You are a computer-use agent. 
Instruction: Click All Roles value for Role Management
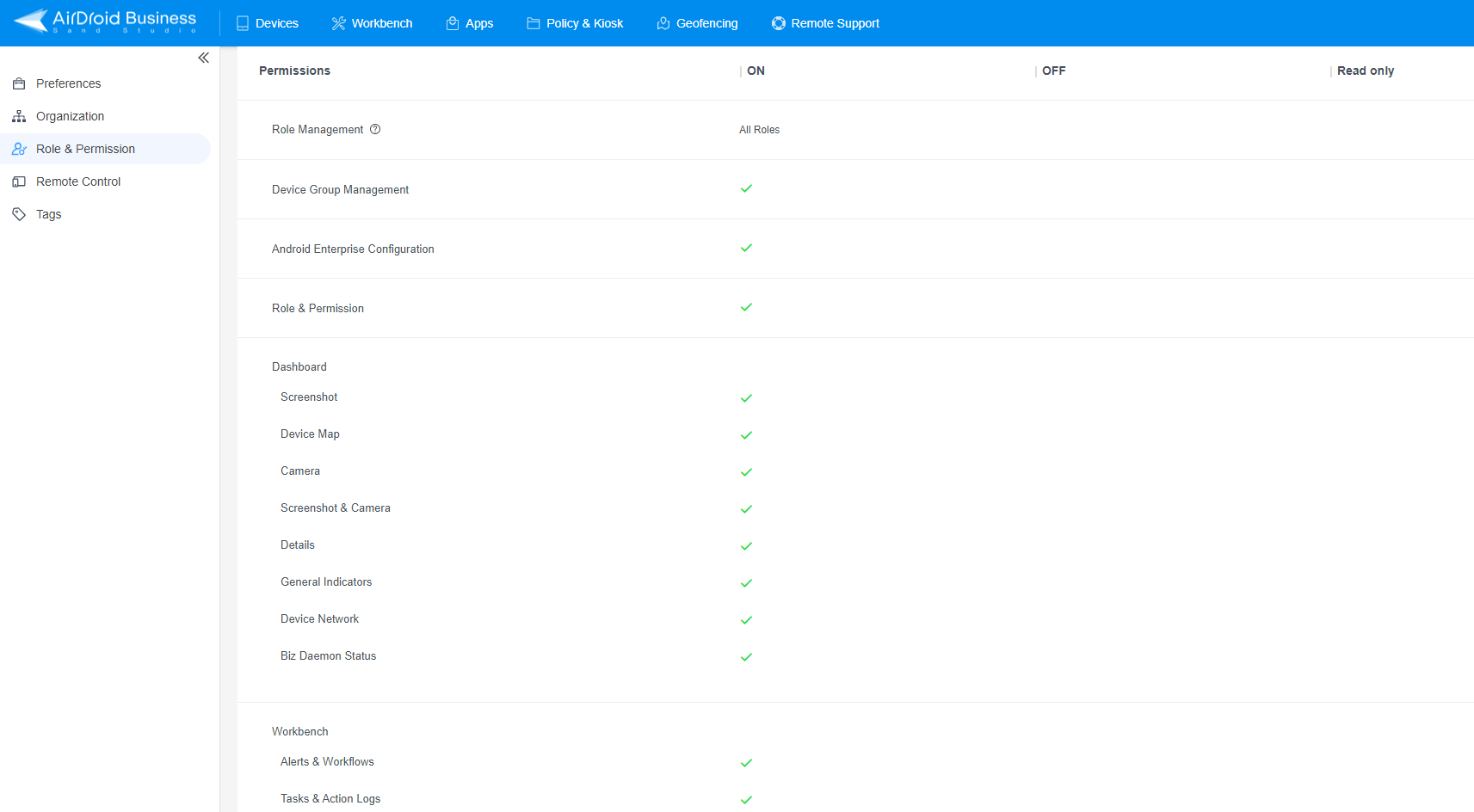pyautogui.click(x=759, y=130)
